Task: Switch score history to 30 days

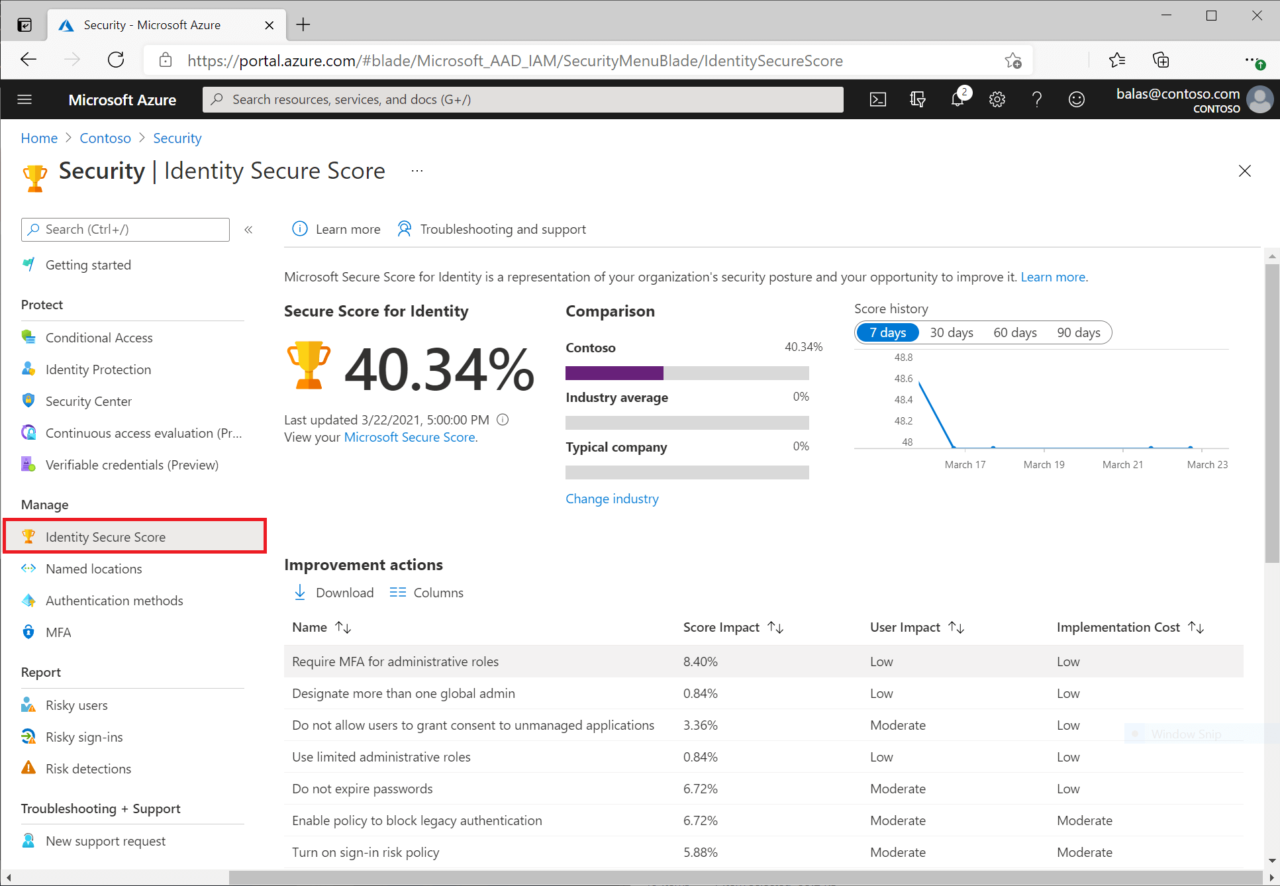Action: [x=951, y=332]
